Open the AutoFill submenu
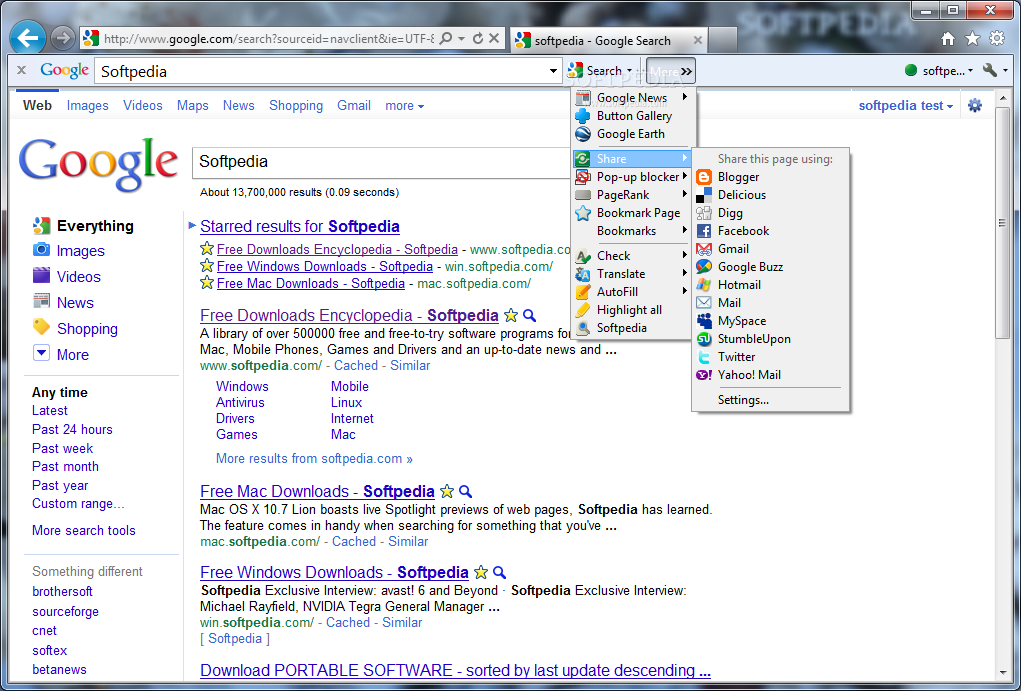This screenshot has height=691, width=1021. (x=630, y=292)
